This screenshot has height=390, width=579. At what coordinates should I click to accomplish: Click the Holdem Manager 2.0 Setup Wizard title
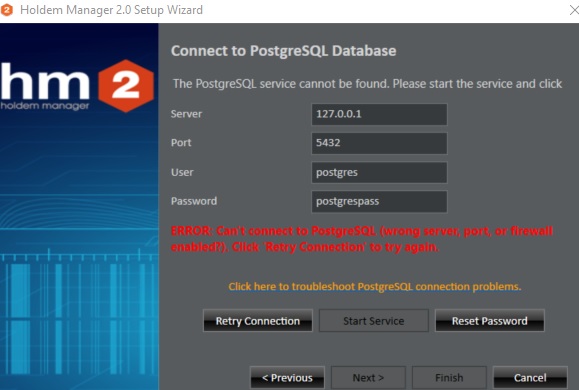(x=112, y=10)
